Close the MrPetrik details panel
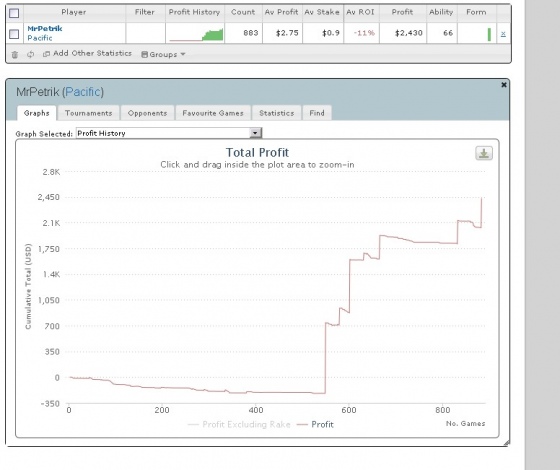 (x=504, y=85)
